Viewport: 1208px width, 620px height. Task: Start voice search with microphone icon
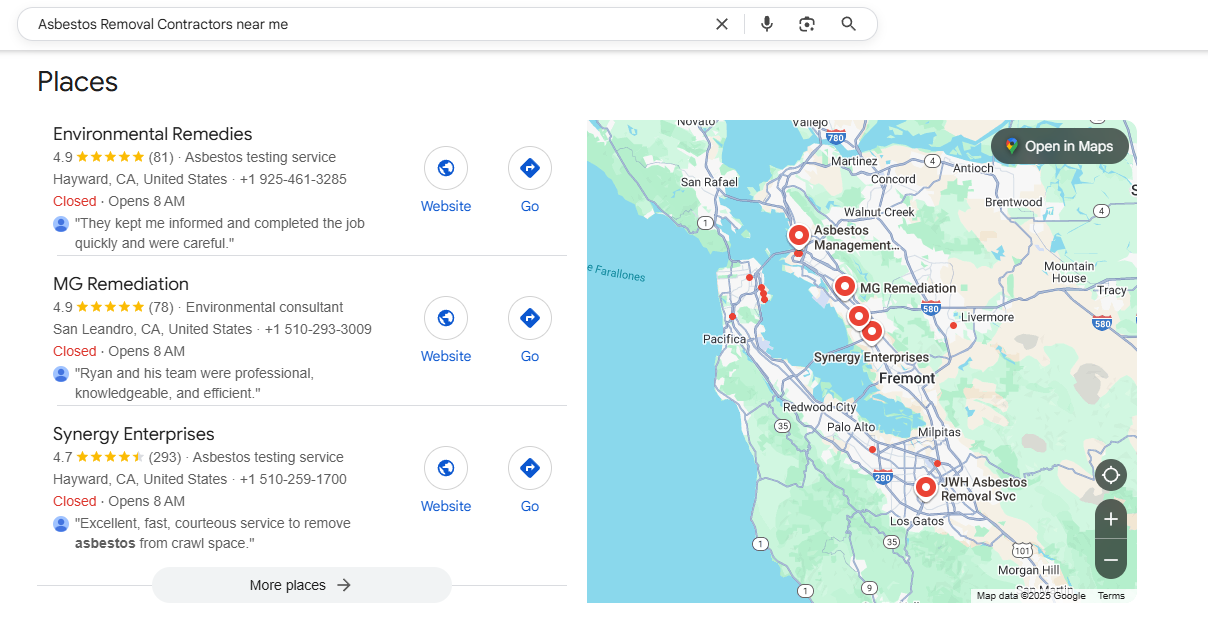[x=766, y=24]
